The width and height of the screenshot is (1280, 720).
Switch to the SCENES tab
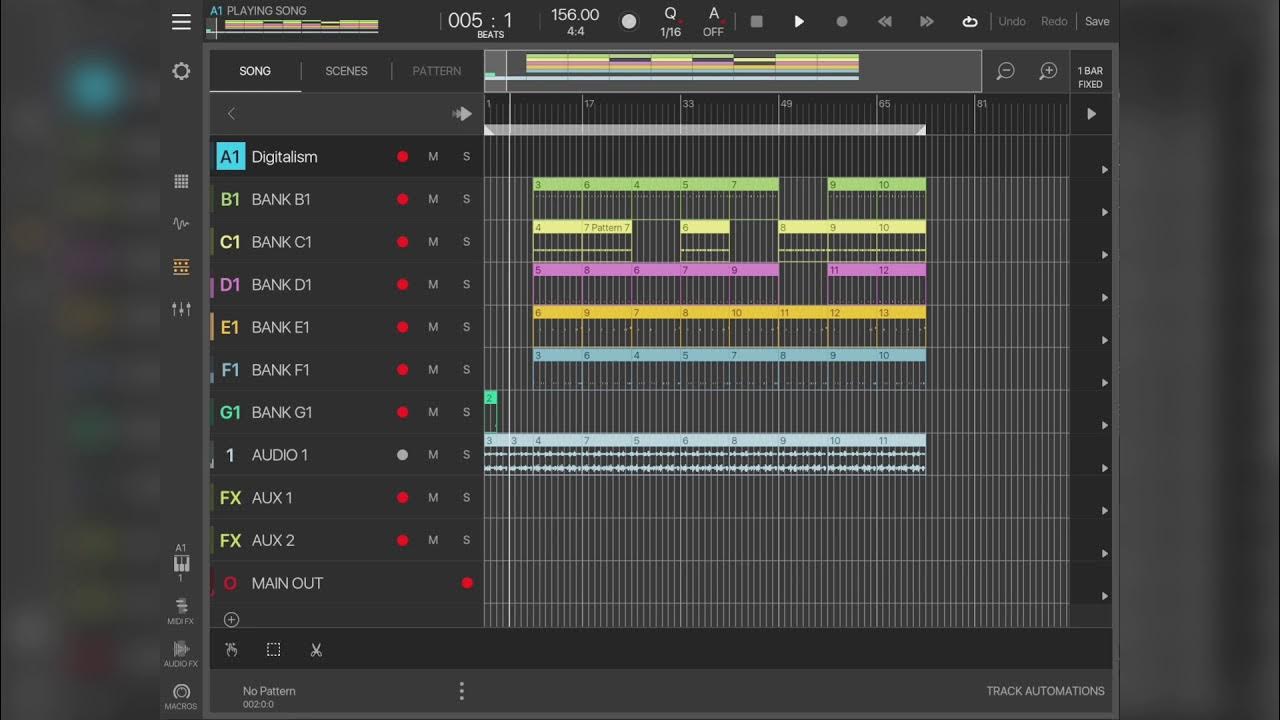click(346, 71)
